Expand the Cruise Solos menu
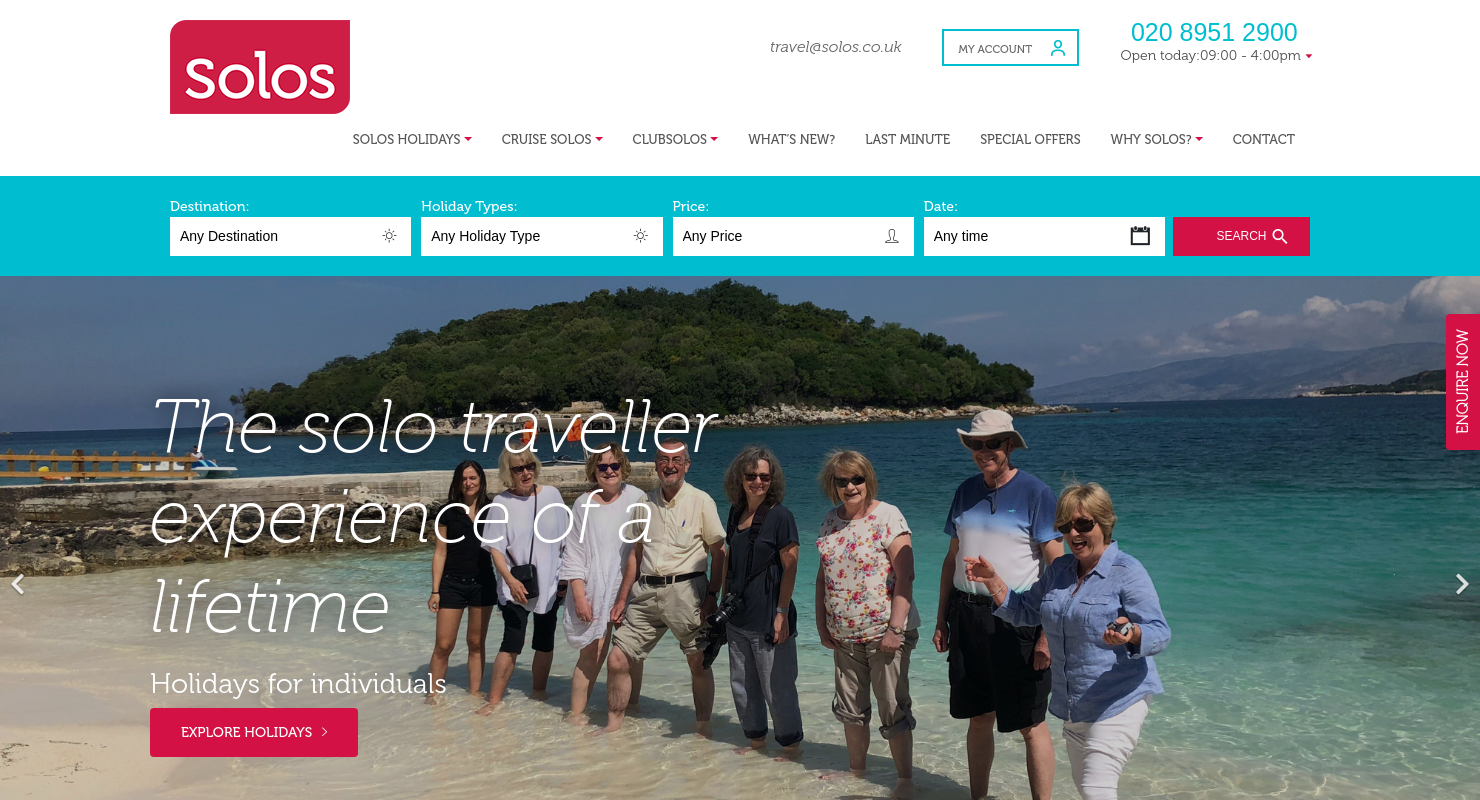Viewport: 1480px width, 800px height. [x=552, y=139]
